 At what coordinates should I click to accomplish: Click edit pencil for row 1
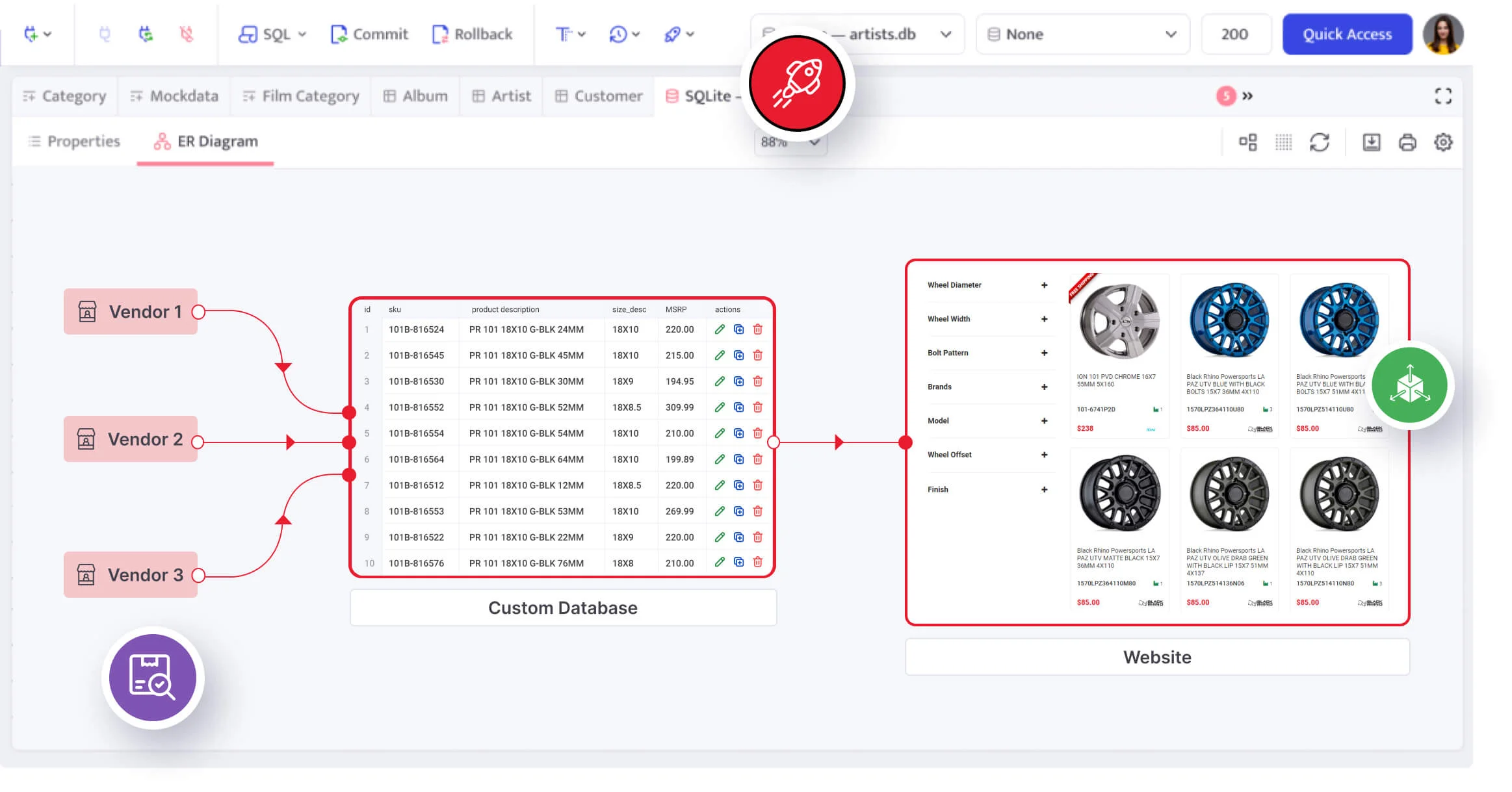(720, 329)
